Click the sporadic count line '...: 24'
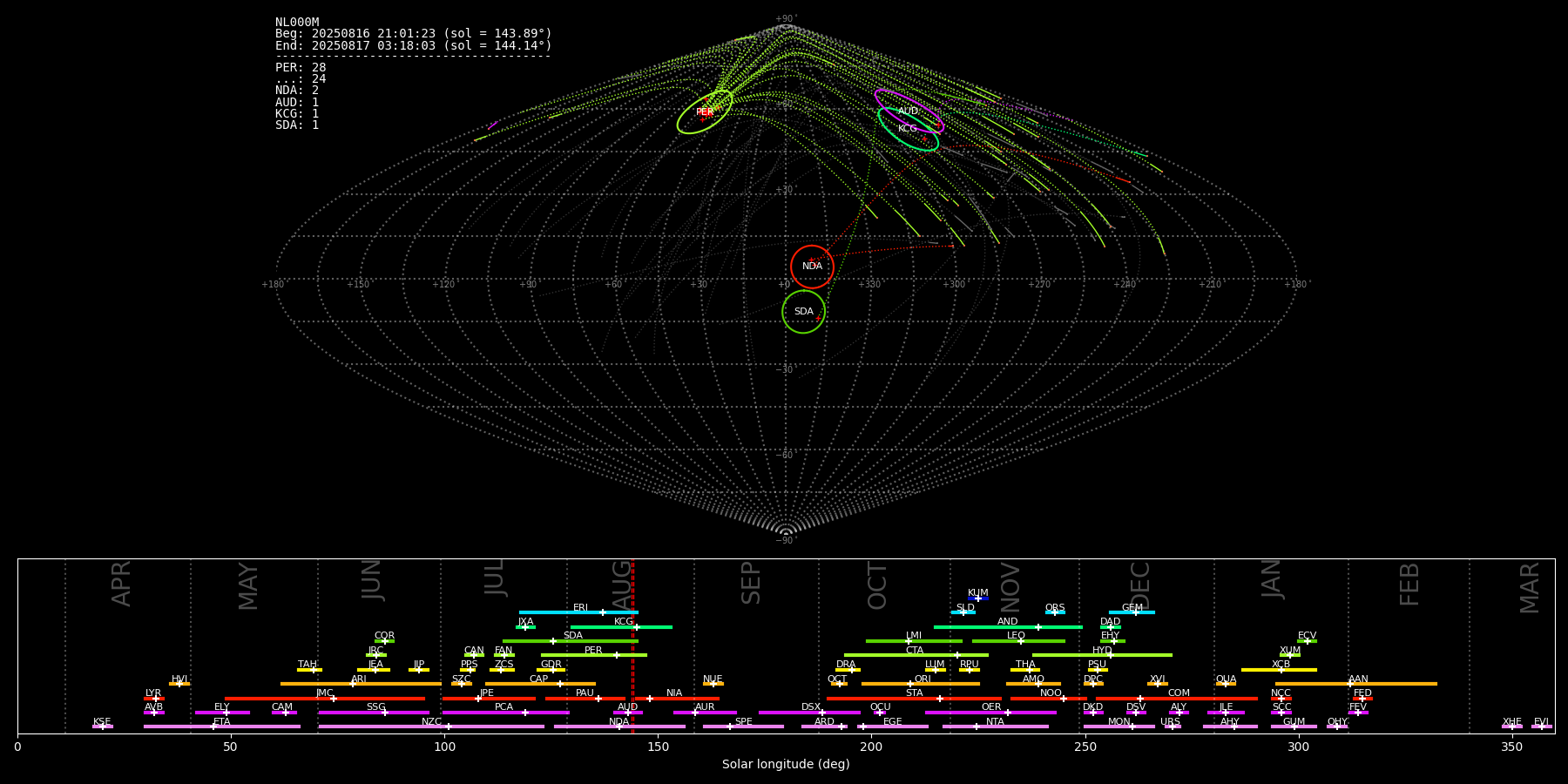Viewport: 1568px width, 784px height. click(301, 79)
